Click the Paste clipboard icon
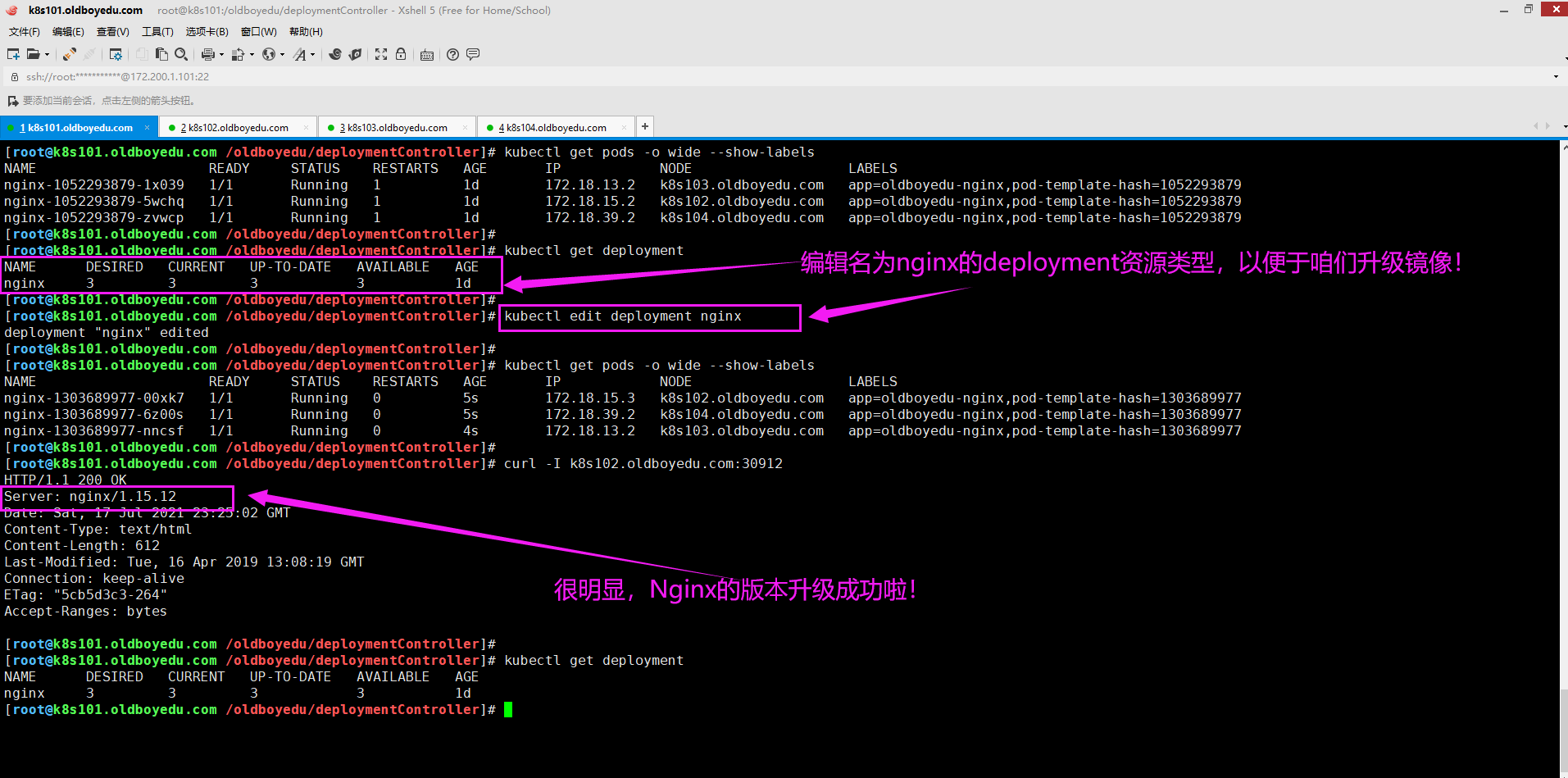1568x778 pixels. [161, 54]
